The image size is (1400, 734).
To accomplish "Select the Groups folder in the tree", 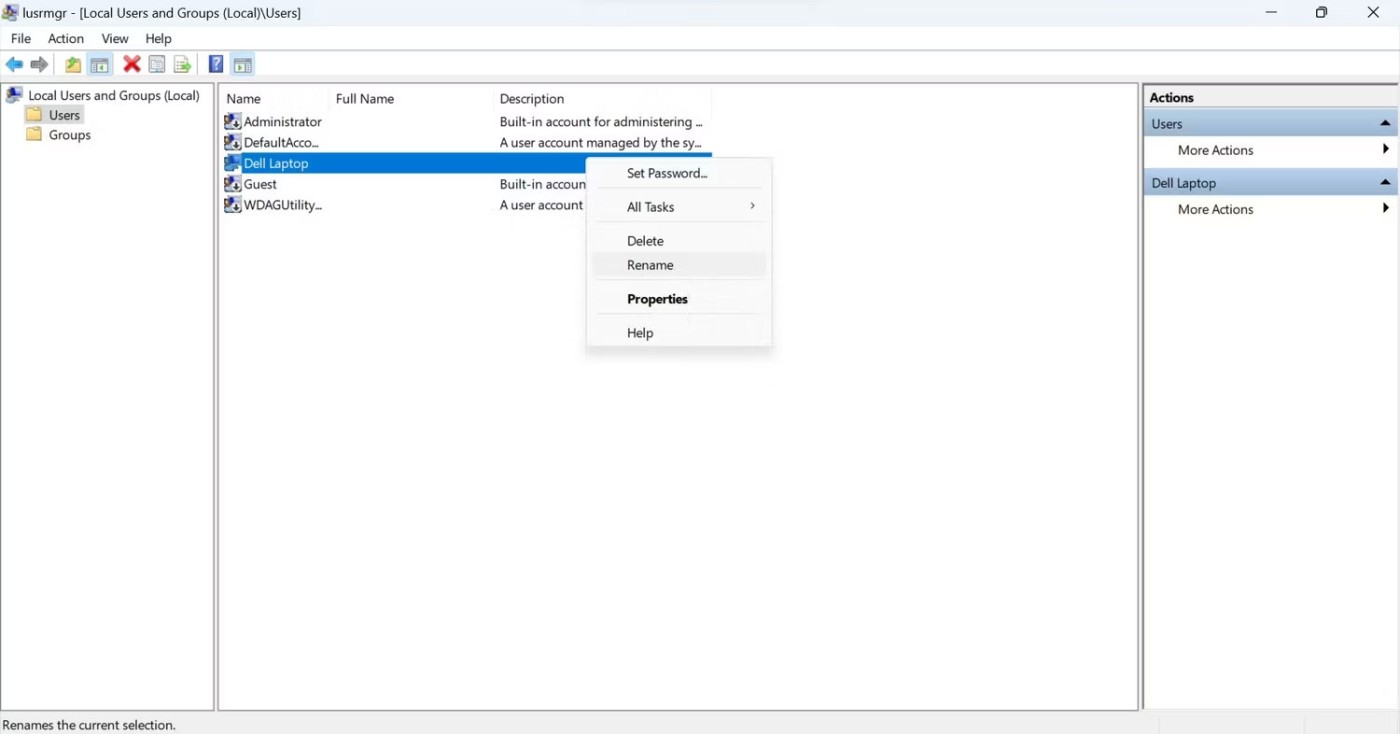I will point(69,135).
